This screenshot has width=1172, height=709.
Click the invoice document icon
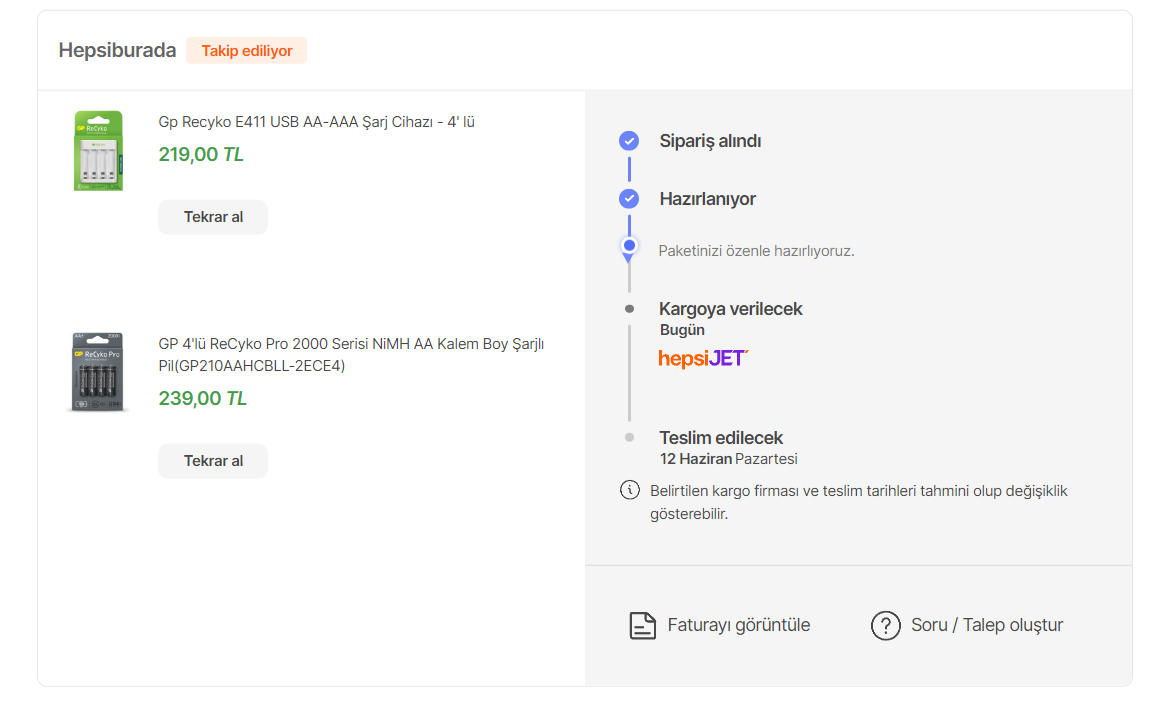point(642,625)
